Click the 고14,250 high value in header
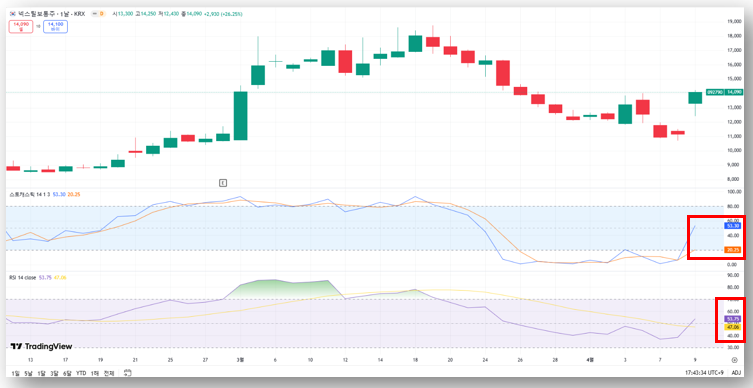This screenshot has height=388, width=753. point(146,14)
